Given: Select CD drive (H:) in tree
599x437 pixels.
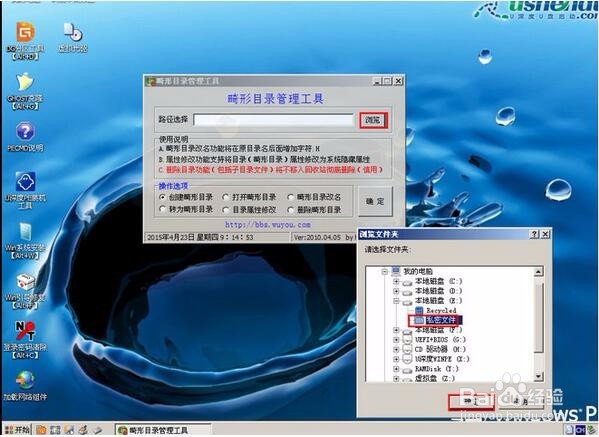Looking at the screenshot, I should 440,349.
